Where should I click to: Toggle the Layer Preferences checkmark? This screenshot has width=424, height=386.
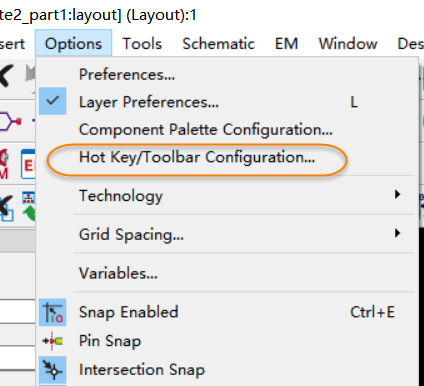point(53,101)
